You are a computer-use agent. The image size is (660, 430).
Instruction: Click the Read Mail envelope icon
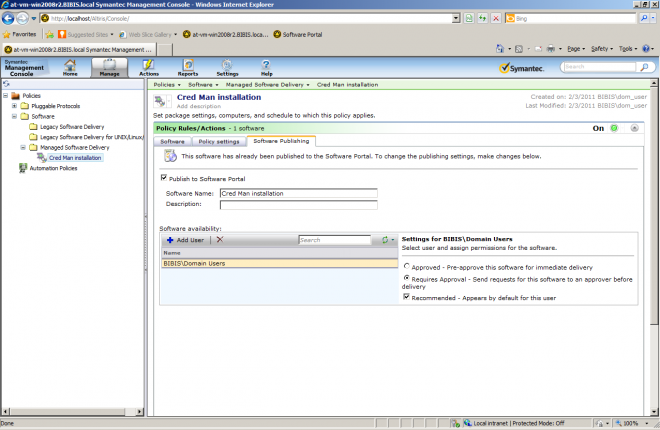[x=538, y=49]
